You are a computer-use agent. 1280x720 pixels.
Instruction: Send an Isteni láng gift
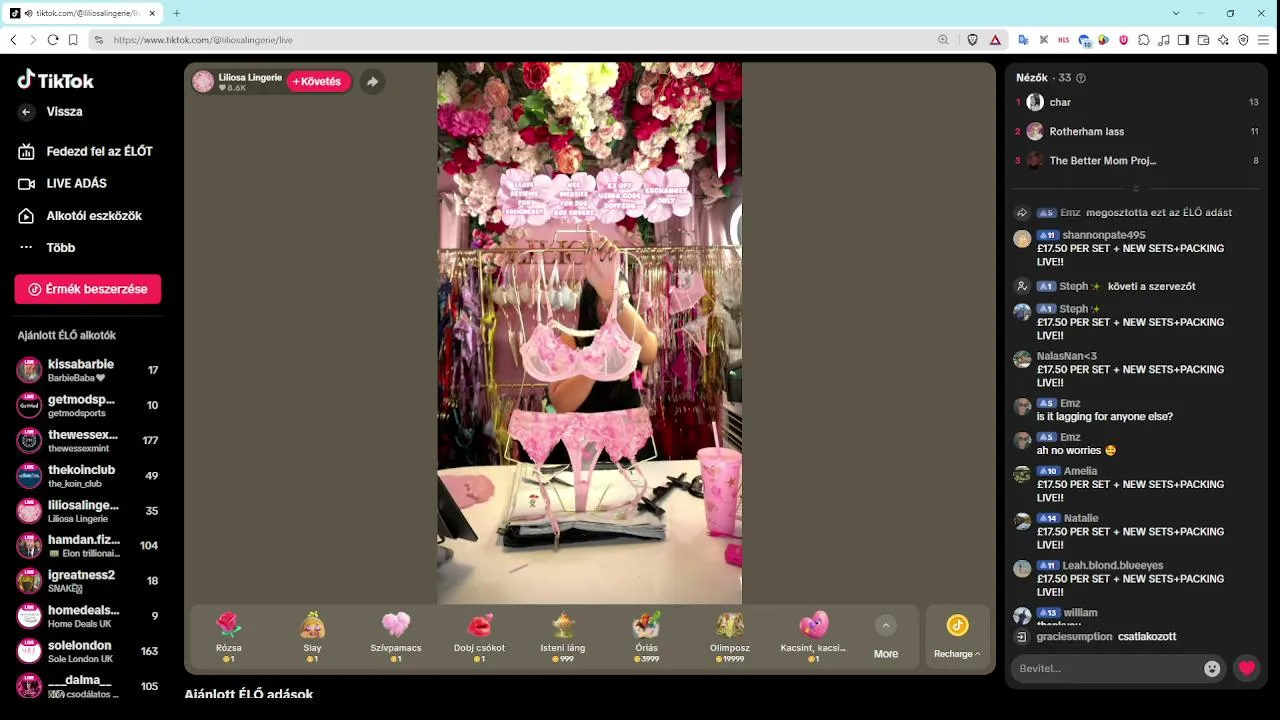click(563, 638)
